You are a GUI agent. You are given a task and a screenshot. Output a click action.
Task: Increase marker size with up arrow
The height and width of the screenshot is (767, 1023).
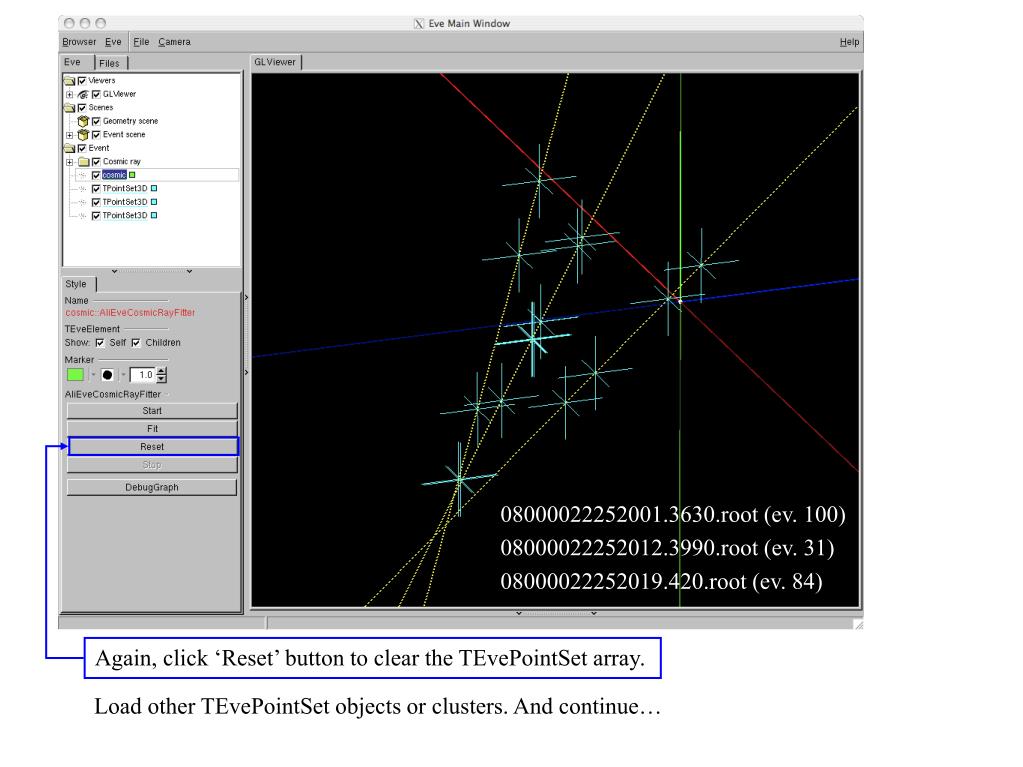tap(162, 371)
